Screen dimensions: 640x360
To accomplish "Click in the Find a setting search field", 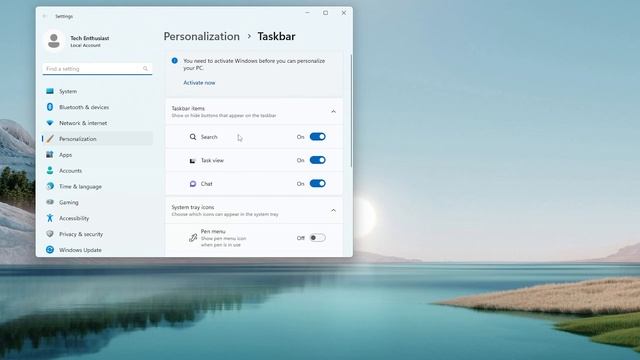I will (x=97, y=69).
